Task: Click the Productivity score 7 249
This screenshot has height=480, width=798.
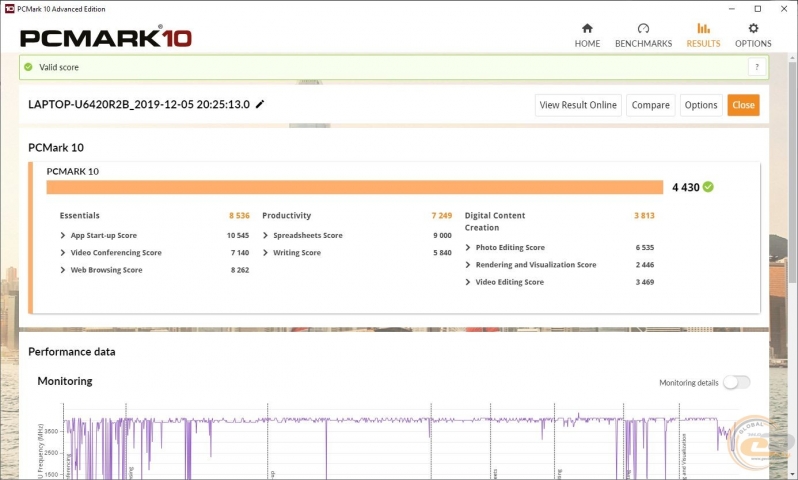Action: pos(442,215)
